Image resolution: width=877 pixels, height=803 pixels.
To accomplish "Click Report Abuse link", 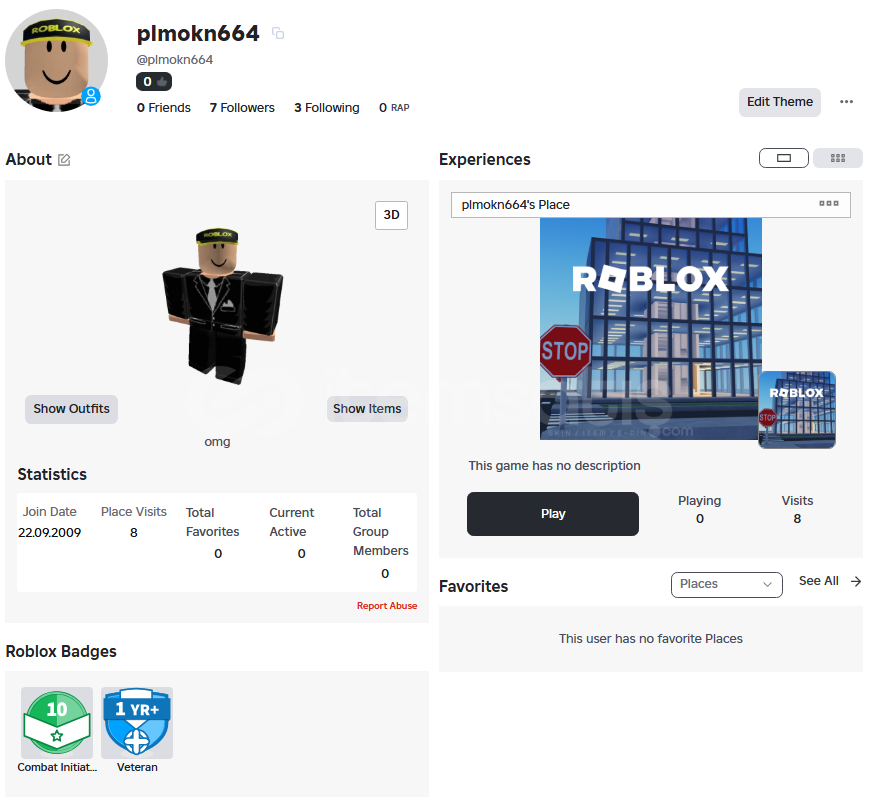I will point(387,606).
